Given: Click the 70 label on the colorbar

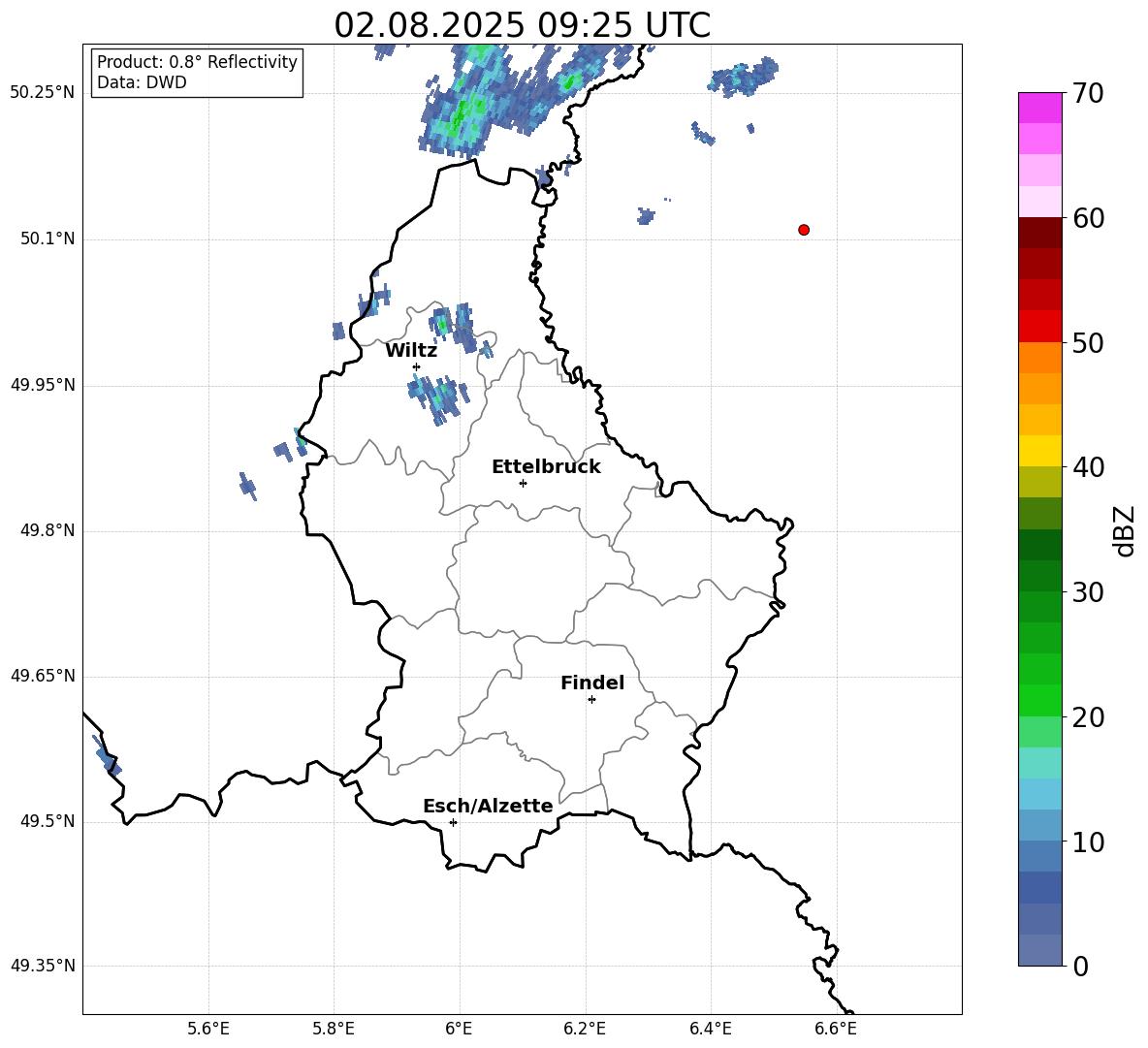Looking at the screenshot, I should click(x=1088, y=94).
